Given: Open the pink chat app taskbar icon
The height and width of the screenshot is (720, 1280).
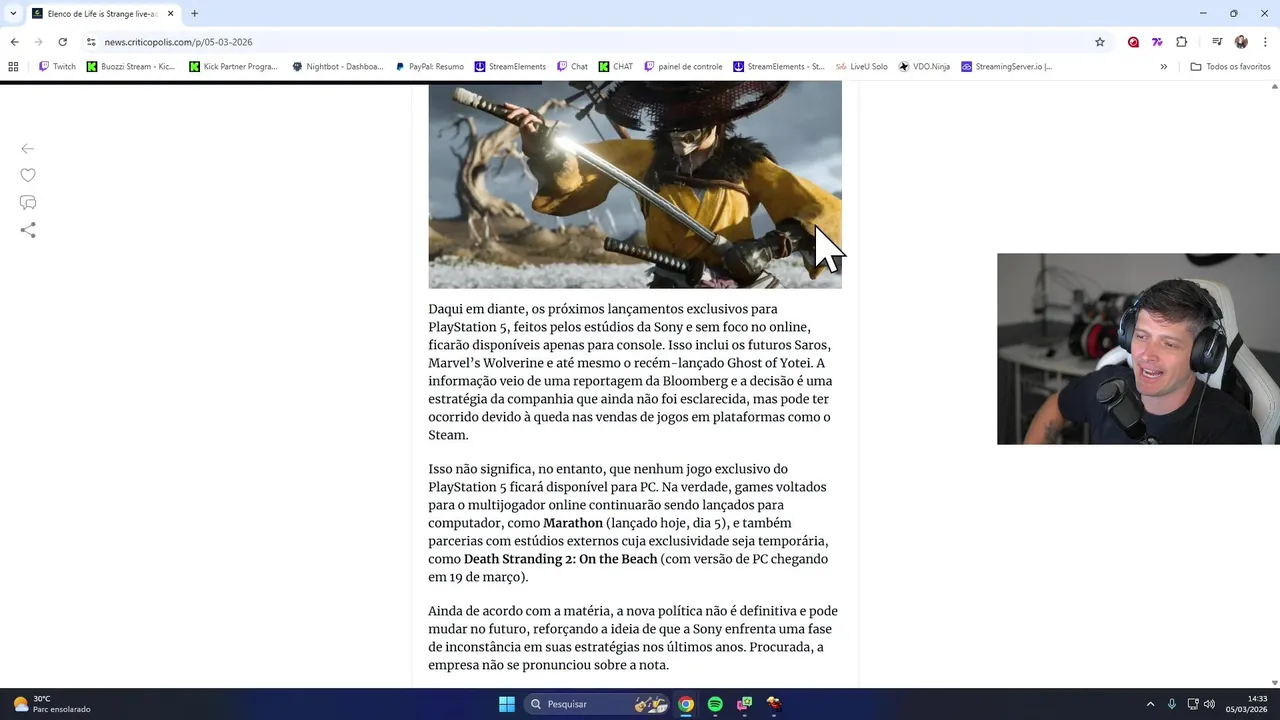Looking at the screenshot, I should 744,704.
